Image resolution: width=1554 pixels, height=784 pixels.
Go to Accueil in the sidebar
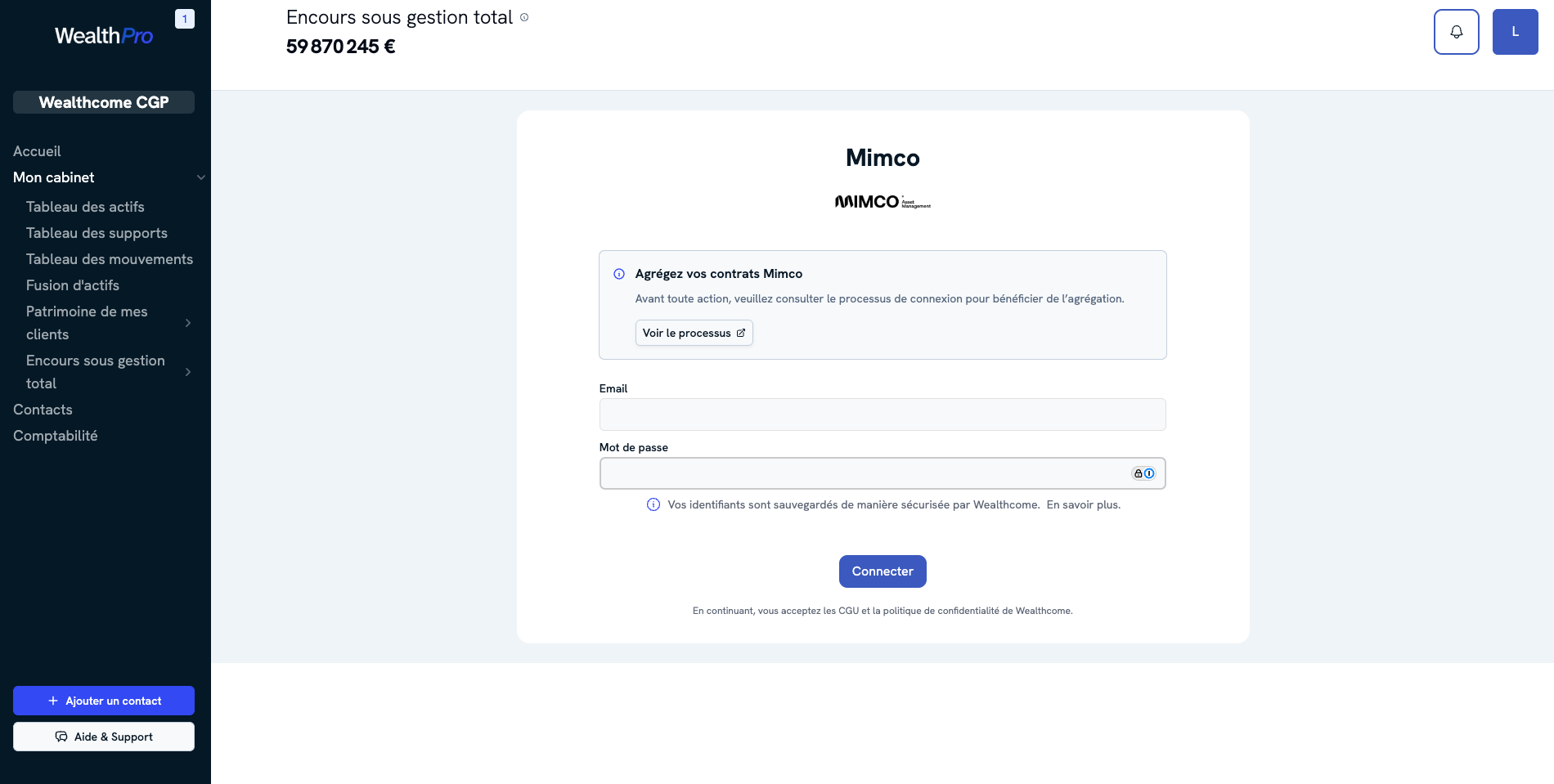point(37,151)
